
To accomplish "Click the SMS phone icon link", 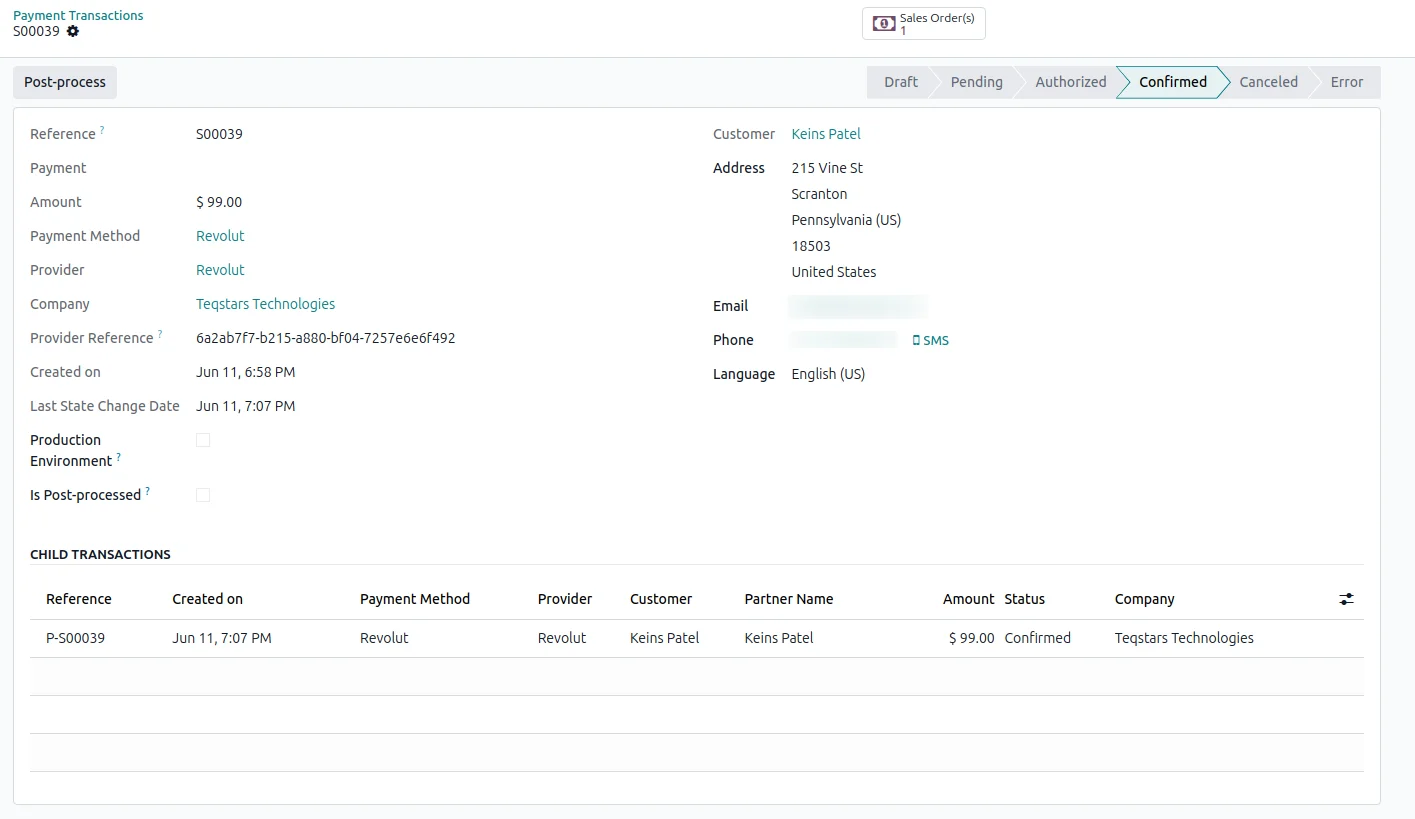I will click(x=931, y=341).
